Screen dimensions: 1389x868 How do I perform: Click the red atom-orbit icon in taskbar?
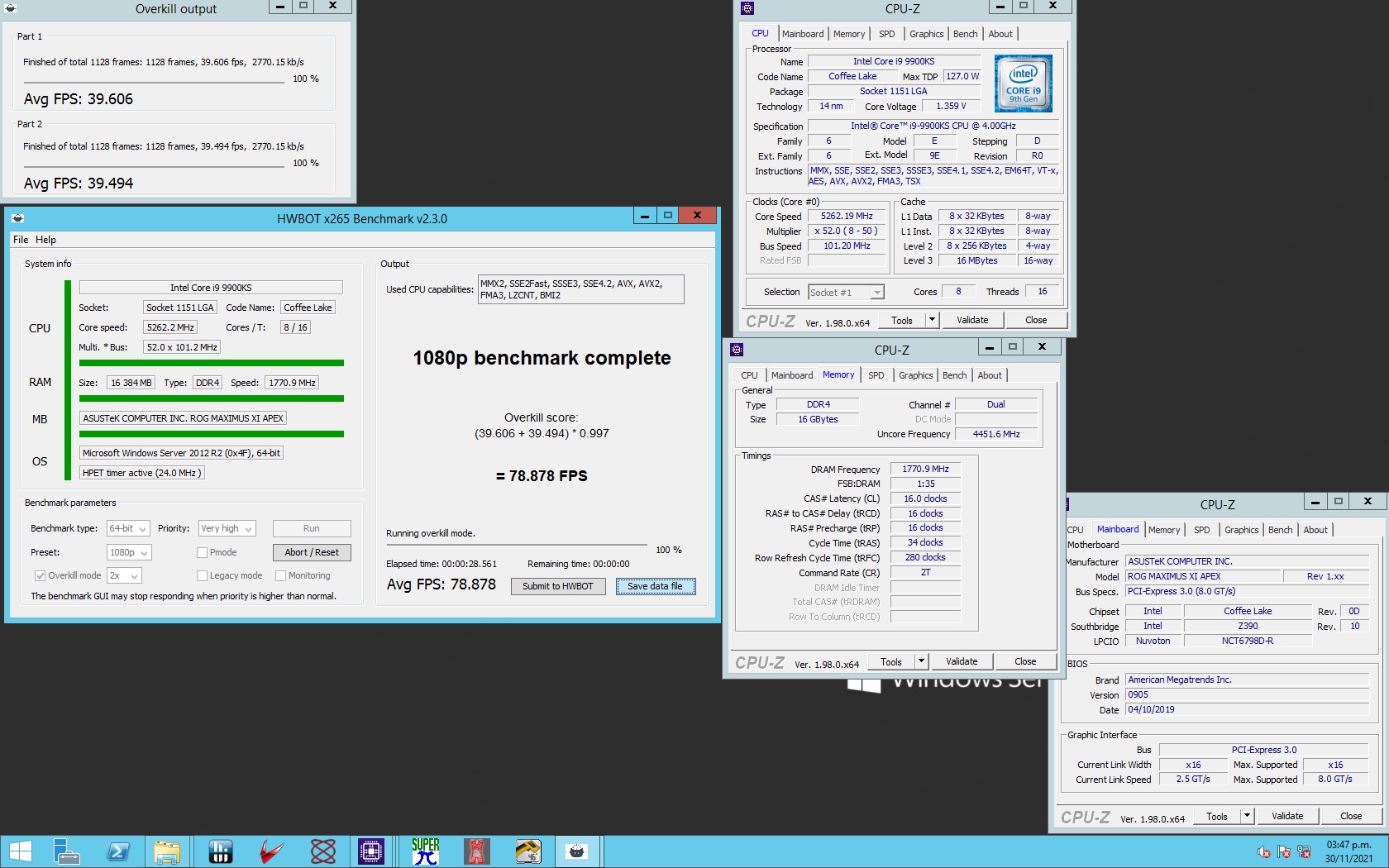pyautogui.click(x=323, y=851)
